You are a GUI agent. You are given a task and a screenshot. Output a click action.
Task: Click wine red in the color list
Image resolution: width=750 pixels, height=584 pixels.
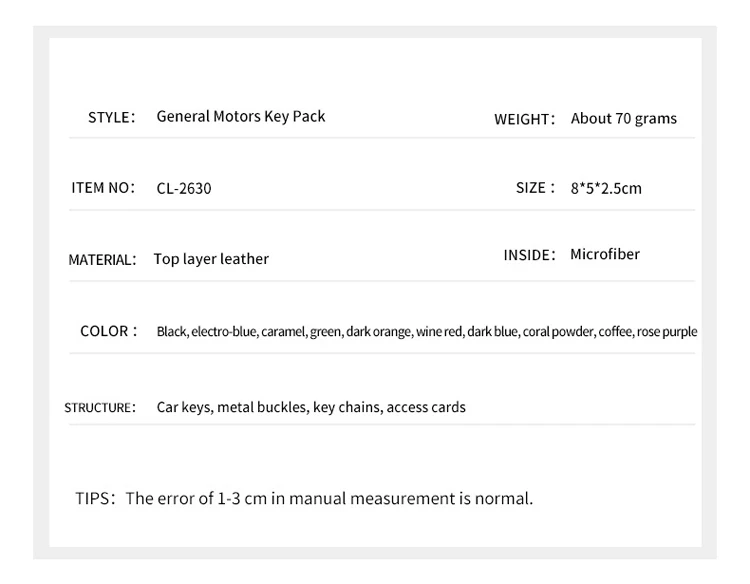439,332
